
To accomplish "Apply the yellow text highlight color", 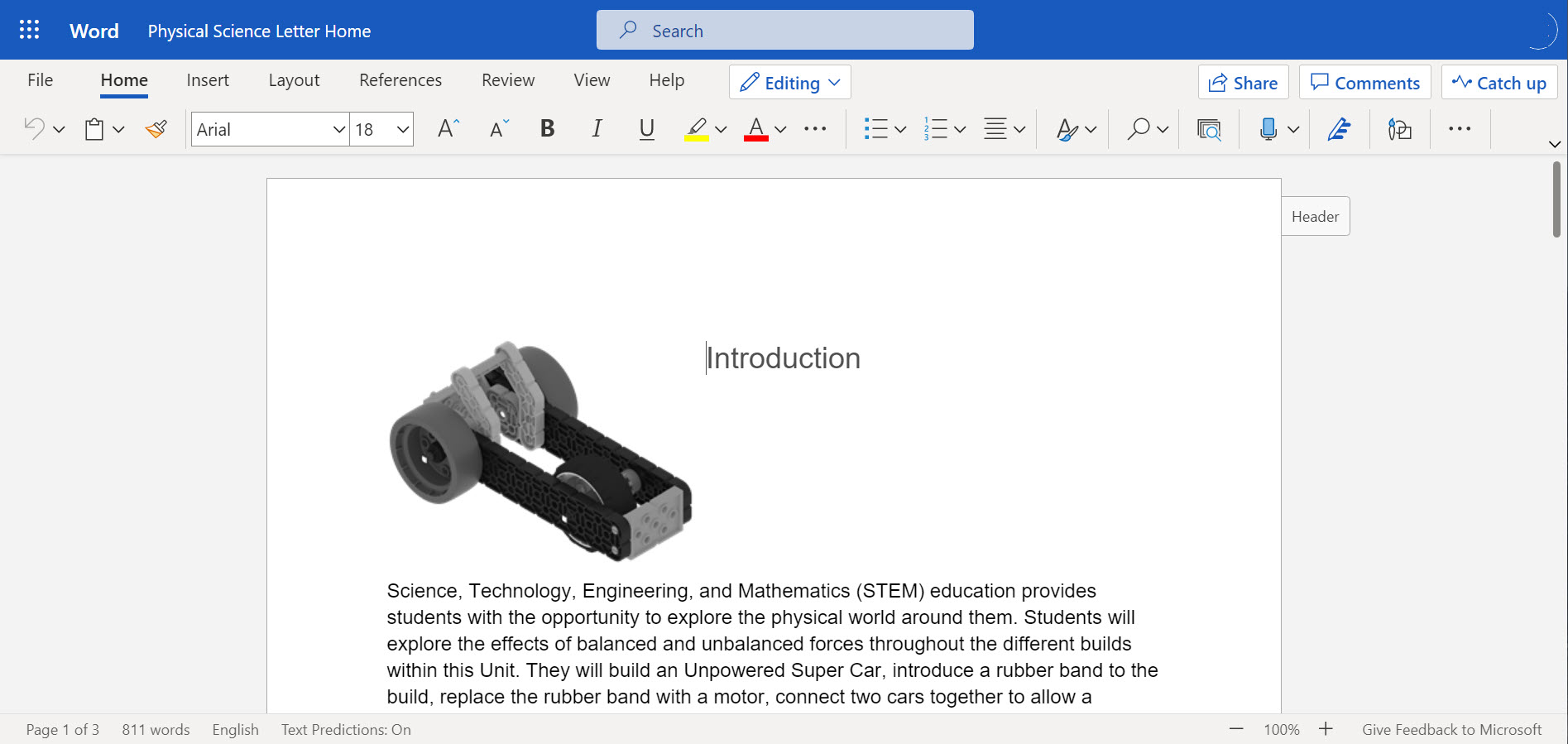I will point(697,129).
